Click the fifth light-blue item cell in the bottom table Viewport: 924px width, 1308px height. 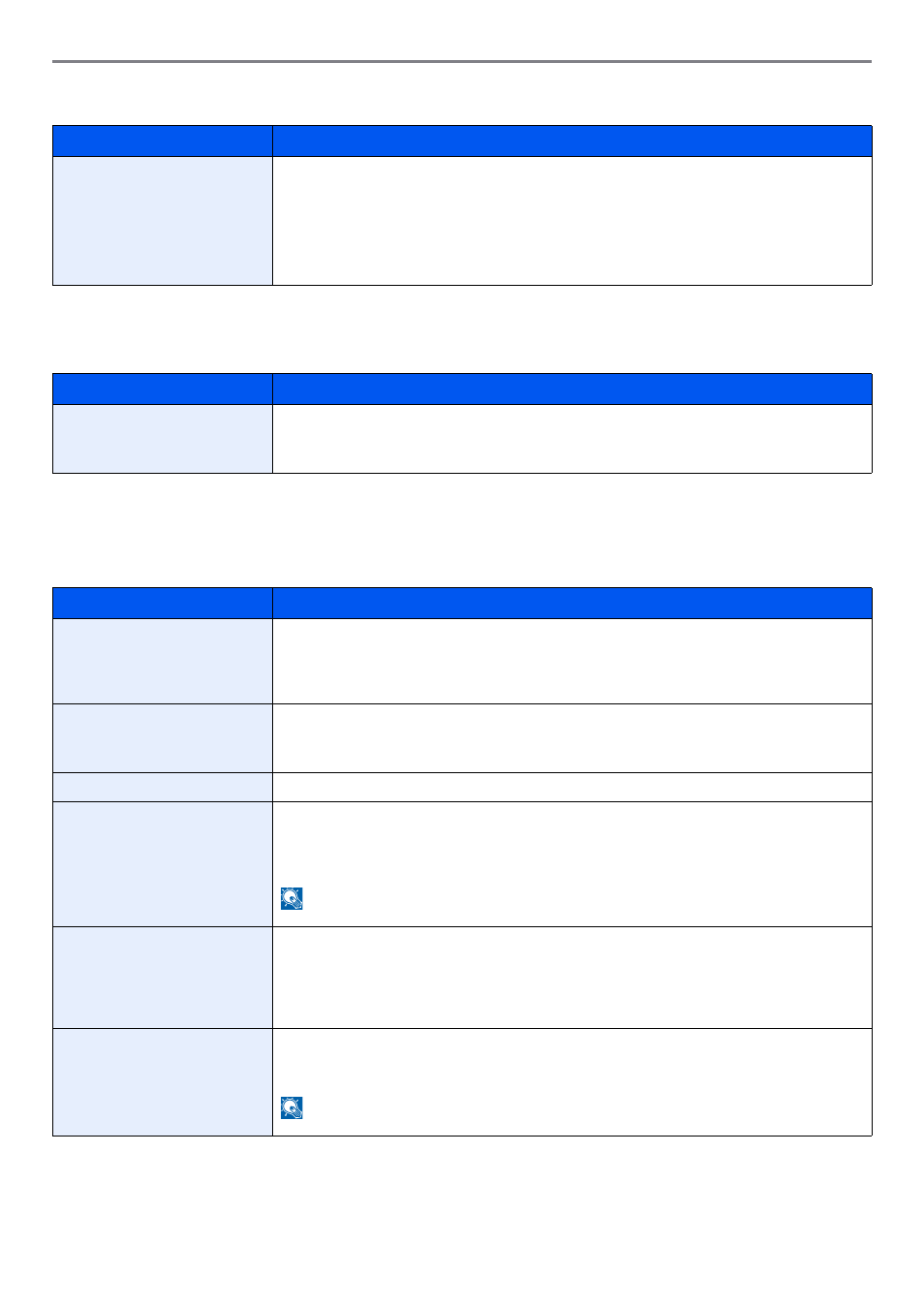click(163, 978)
